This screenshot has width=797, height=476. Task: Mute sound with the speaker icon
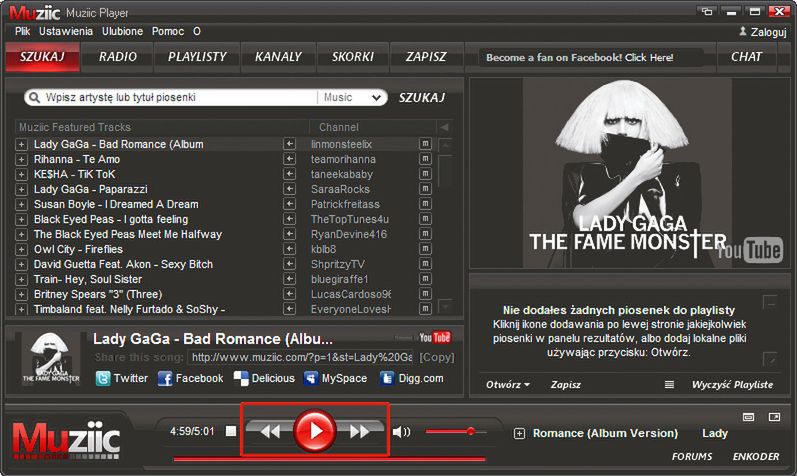coord(401,432)
